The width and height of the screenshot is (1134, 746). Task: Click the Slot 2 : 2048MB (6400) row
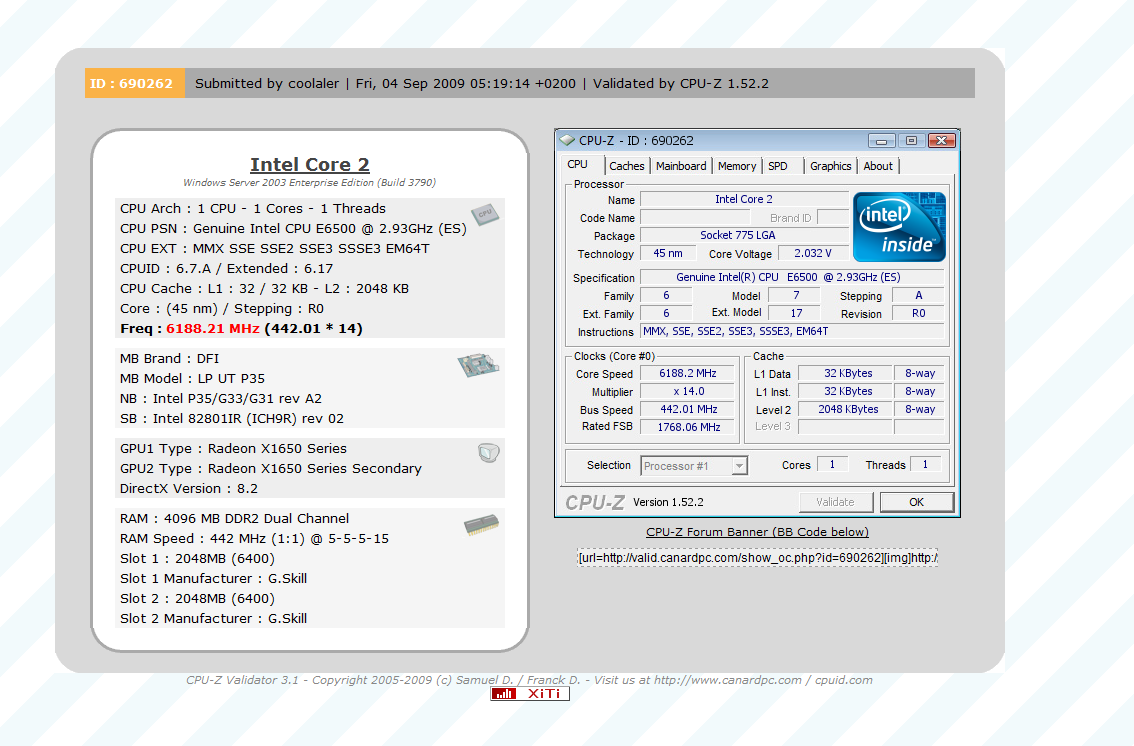(197, 599)
